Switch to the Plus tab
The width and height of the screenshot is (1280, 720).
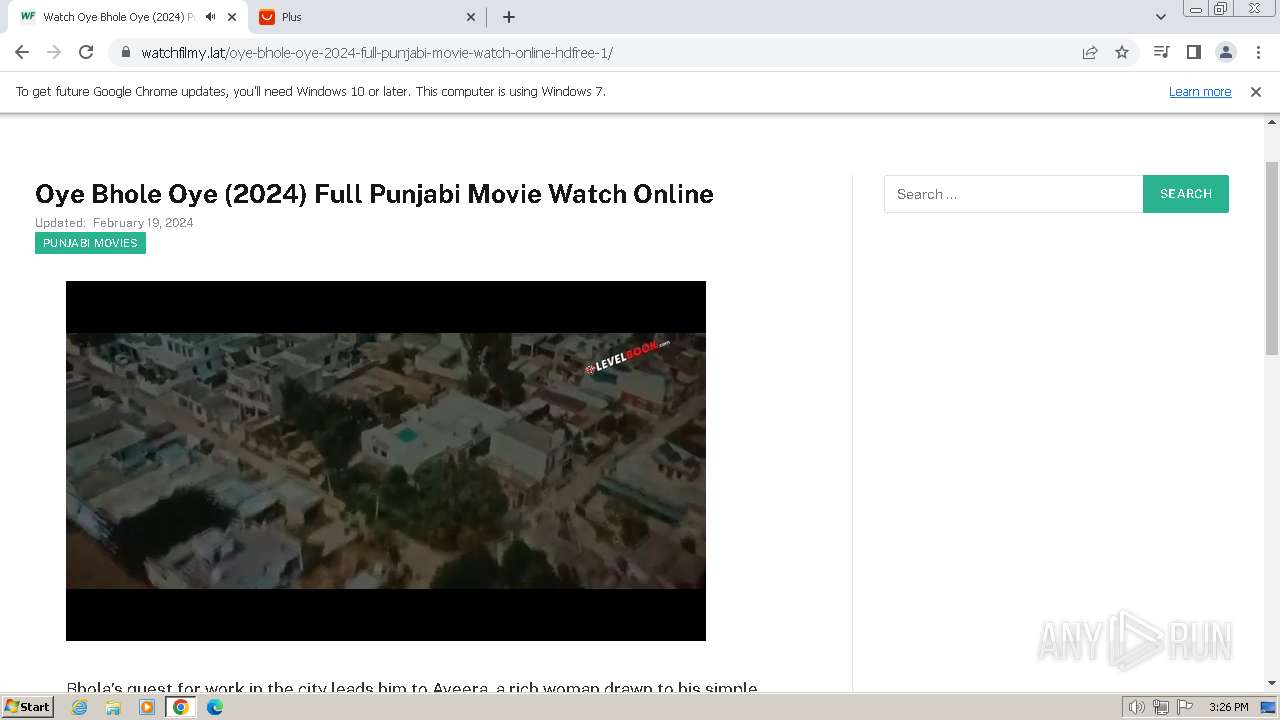367,17
